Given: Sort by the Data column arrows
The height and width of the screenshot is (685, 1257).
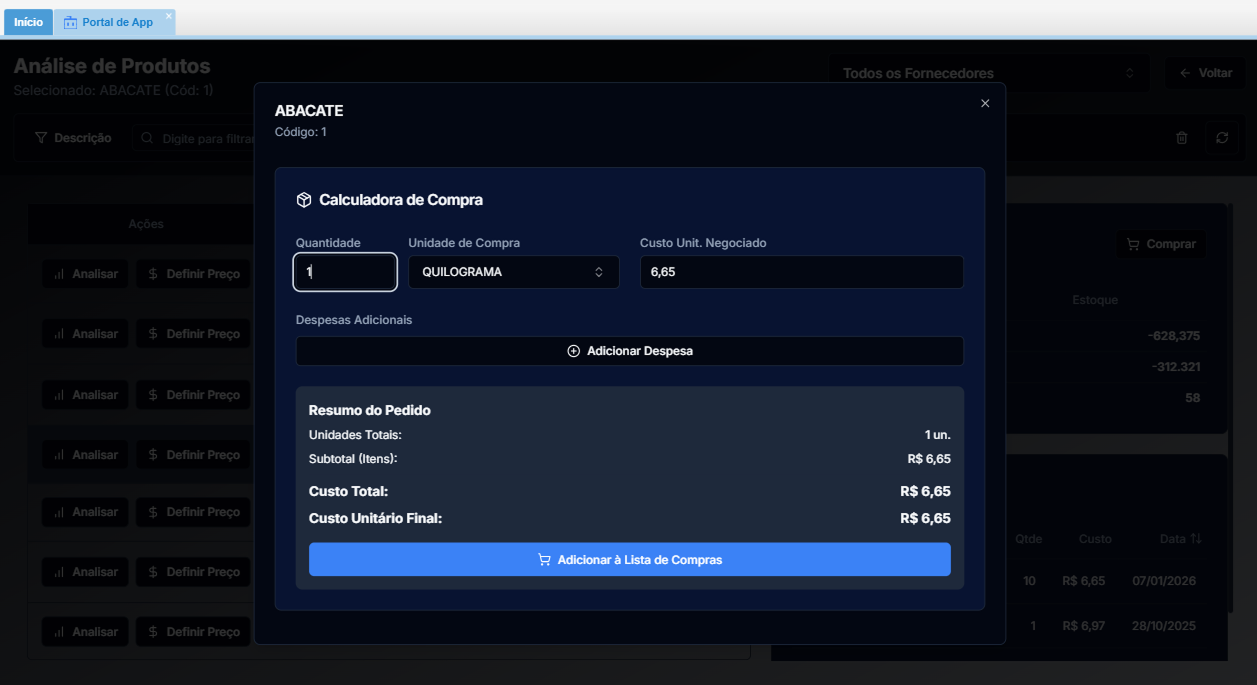Looking at the screenshot, I should click(1196, 539).
